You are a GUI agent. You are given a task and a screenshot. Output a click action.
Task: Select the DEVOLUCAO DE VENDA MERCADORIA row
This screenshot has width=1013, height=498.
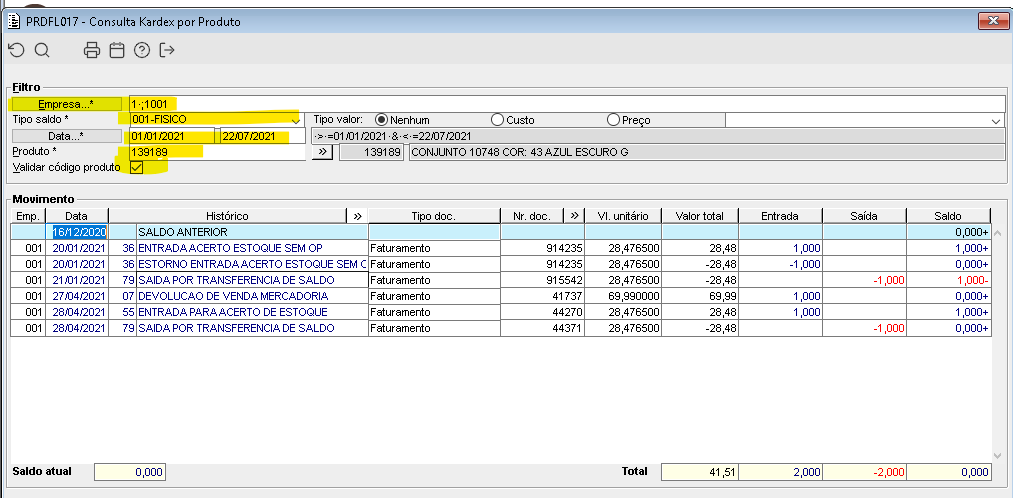(x=232, y=296)
